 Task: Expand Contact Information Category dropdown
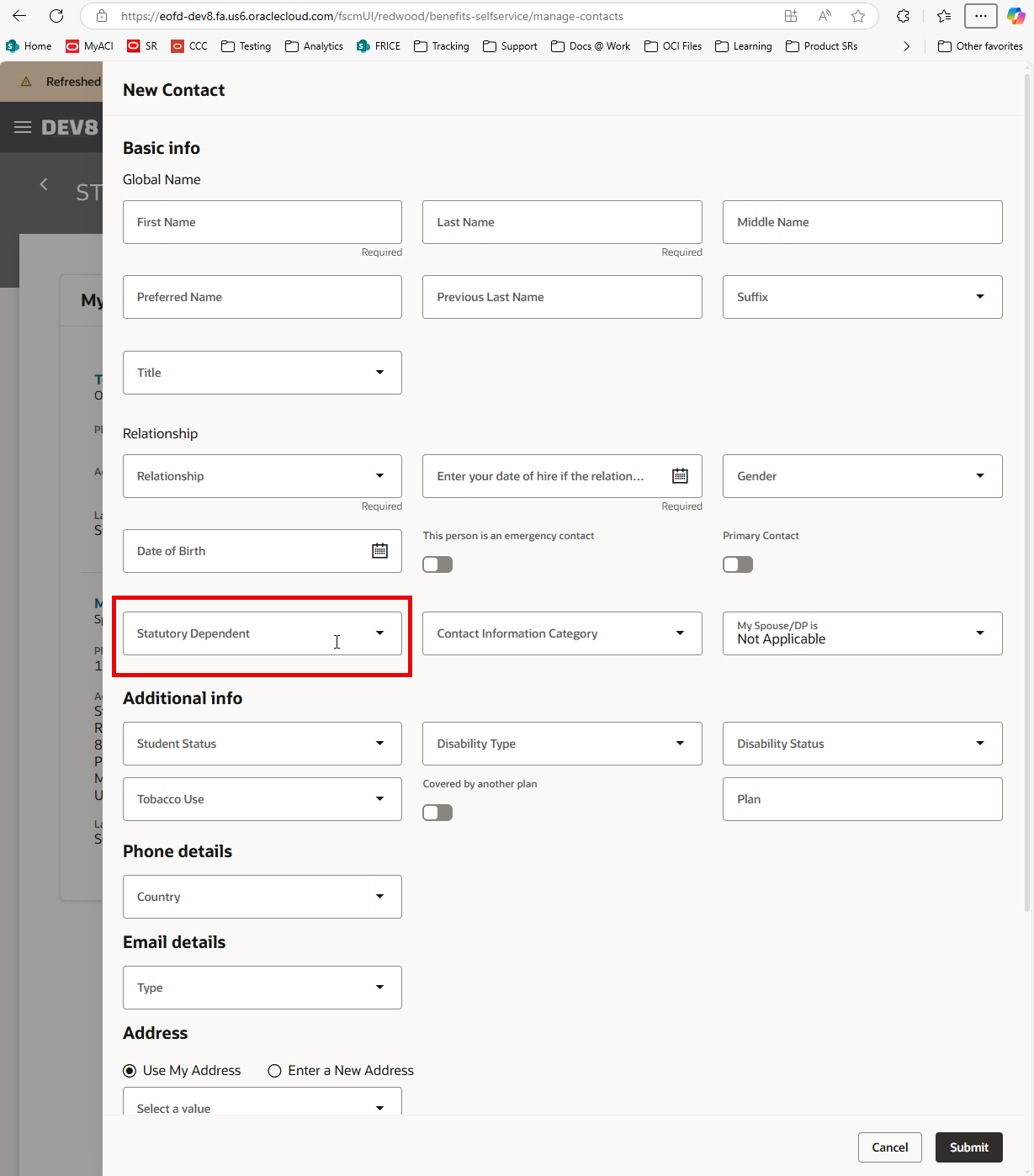(x=562, y=633)
